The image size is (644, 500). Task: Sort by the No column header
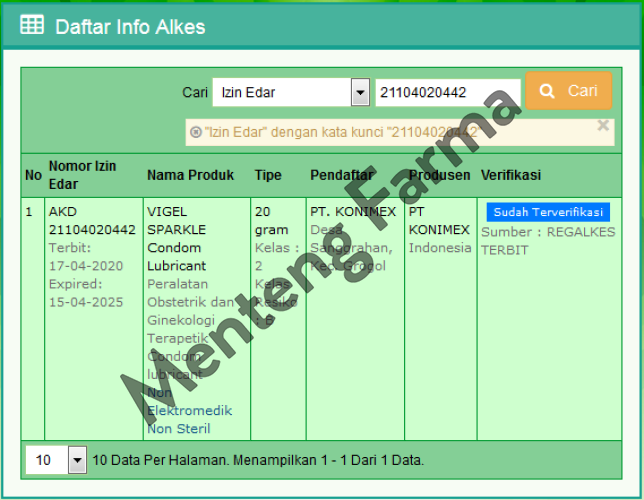(33, 175)
